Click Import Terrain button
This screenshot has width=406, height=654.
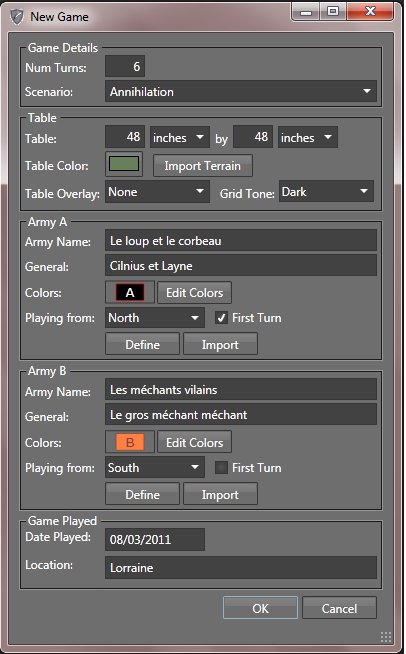203,166
